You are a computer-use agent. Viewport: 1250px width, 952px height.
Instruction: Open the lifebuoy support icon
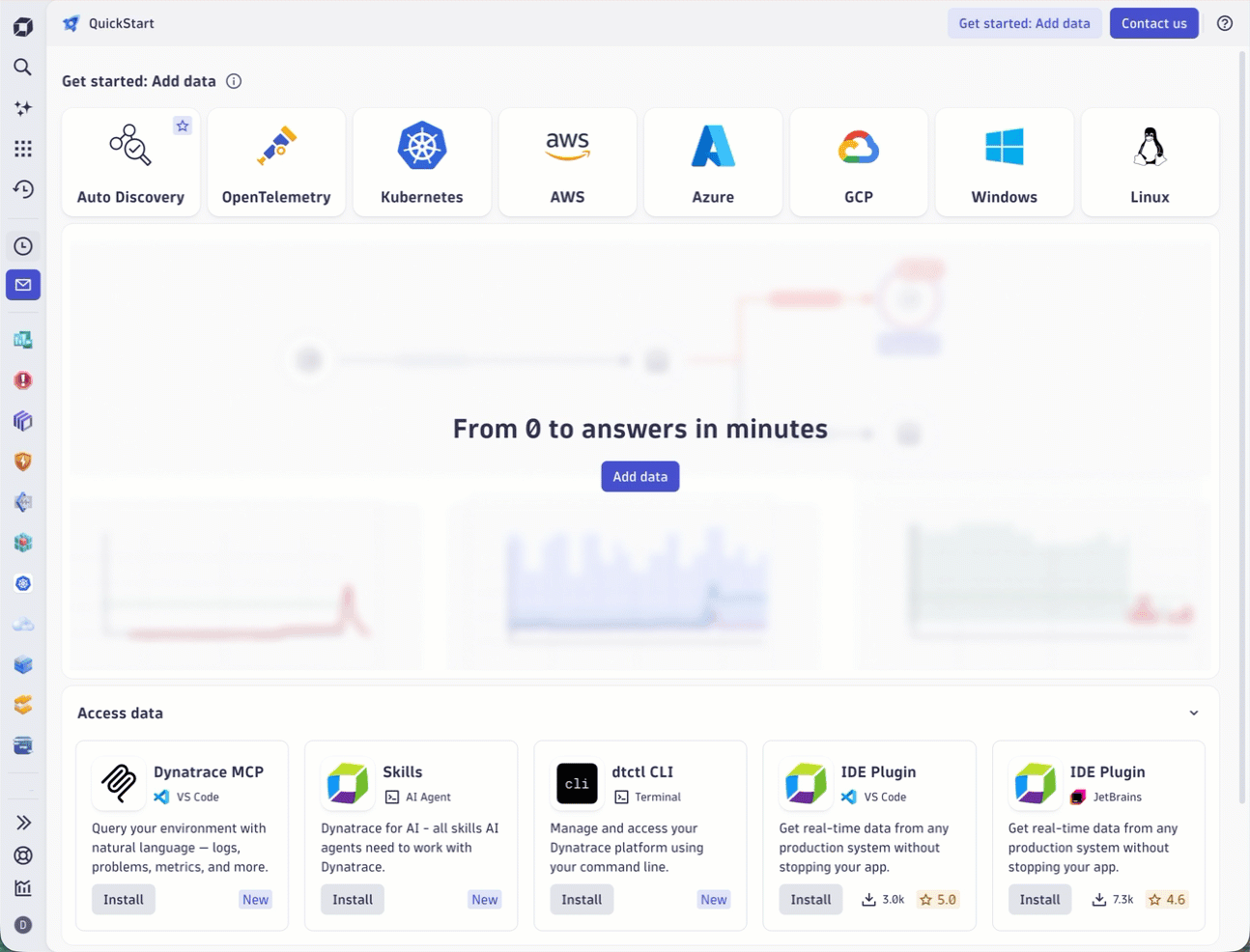(23, 855)
